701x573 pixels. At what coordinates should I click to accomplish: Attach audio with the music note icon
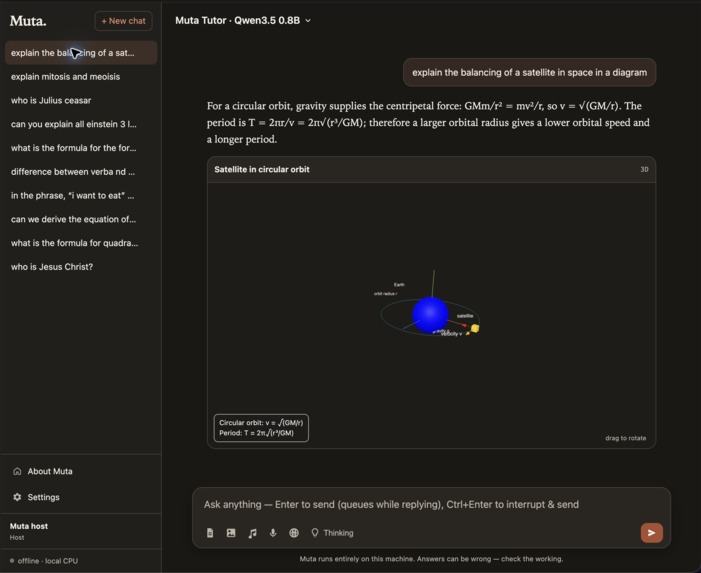pyautogui.click(x=252, y=533)
